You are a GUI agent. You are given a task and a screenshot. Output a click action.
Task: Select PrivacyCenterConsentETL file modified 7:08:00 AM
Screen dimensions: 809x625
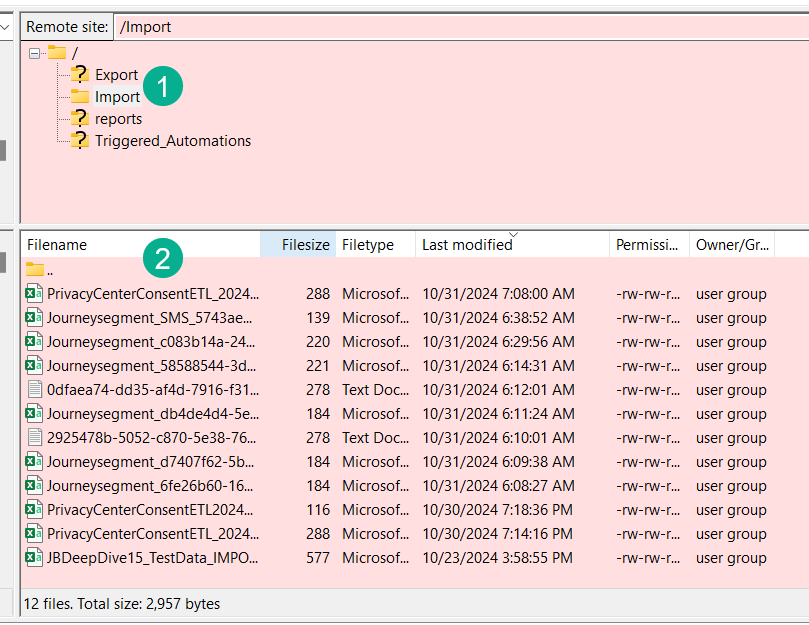coord(152,294)
